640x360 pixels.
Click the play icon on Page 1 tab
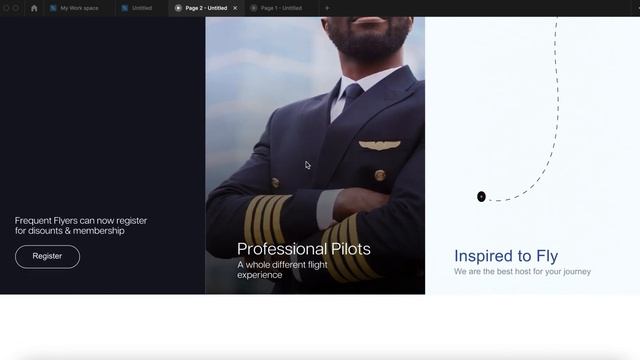point(253,8)
